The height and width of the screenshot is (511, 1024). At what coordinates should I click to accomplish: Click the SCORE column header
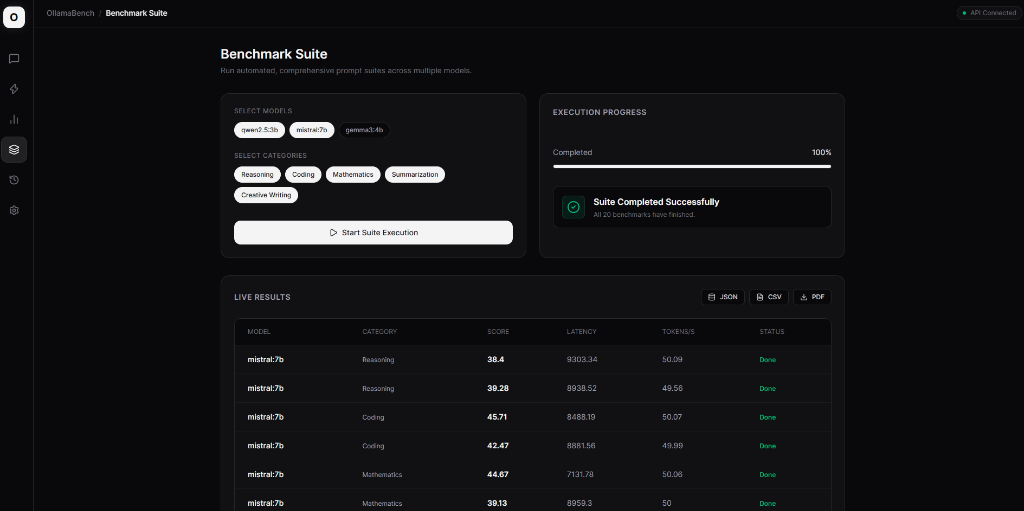pyautogui.click(x=498, y=332)
